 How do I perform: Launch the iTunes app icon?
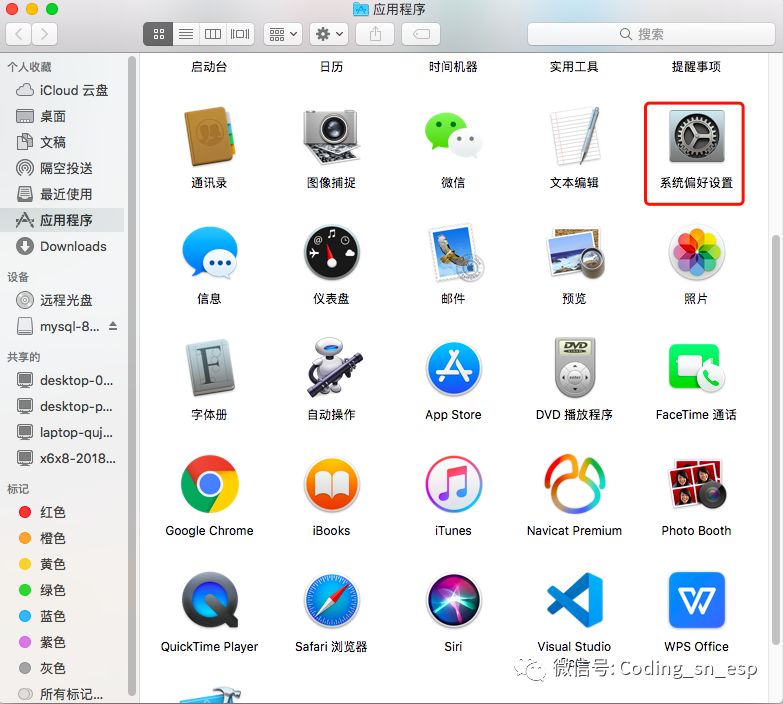453,484
